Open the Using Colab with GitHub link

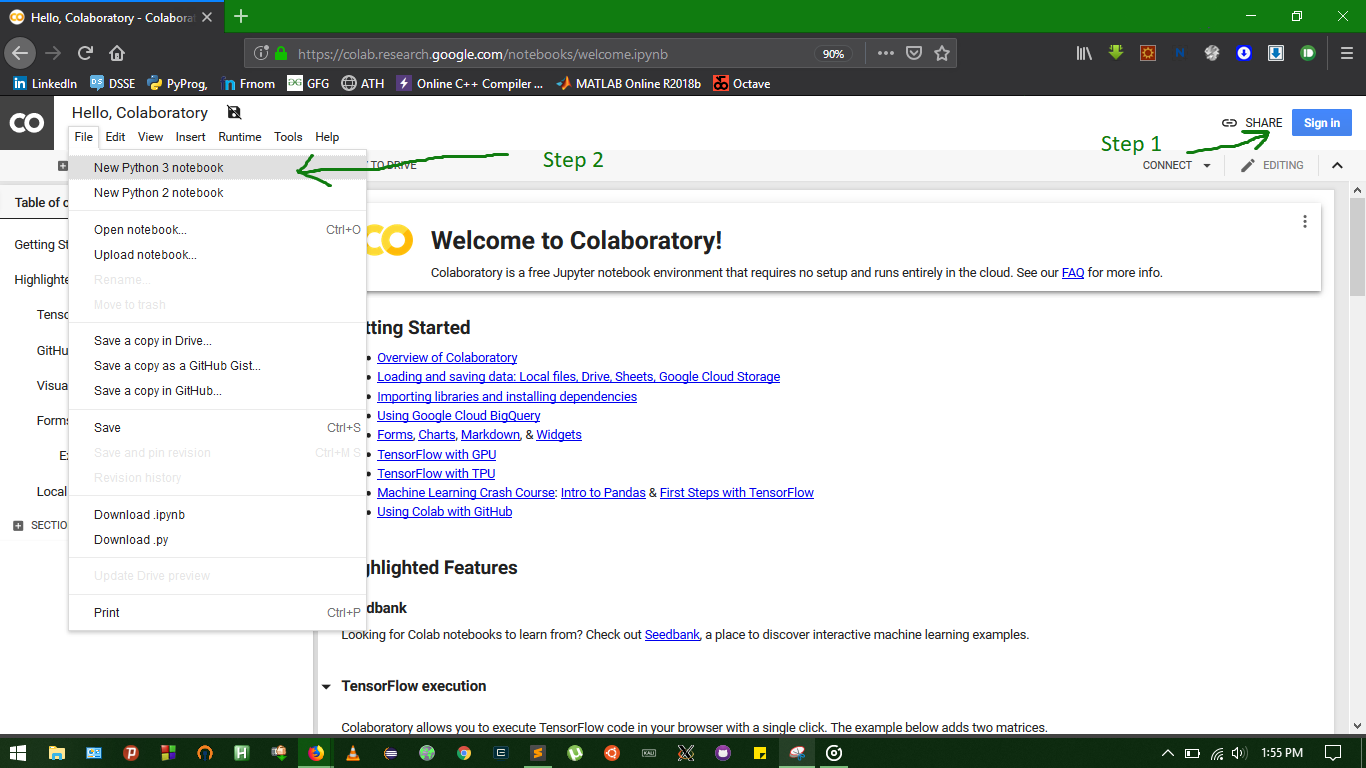pos(444,512)
